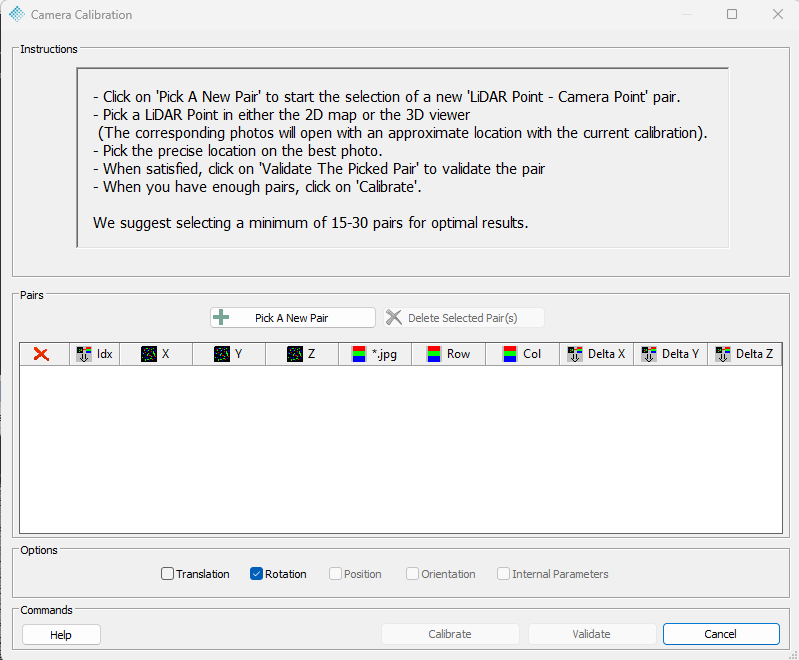Click the Delta X header label

[x=606, y=354]
